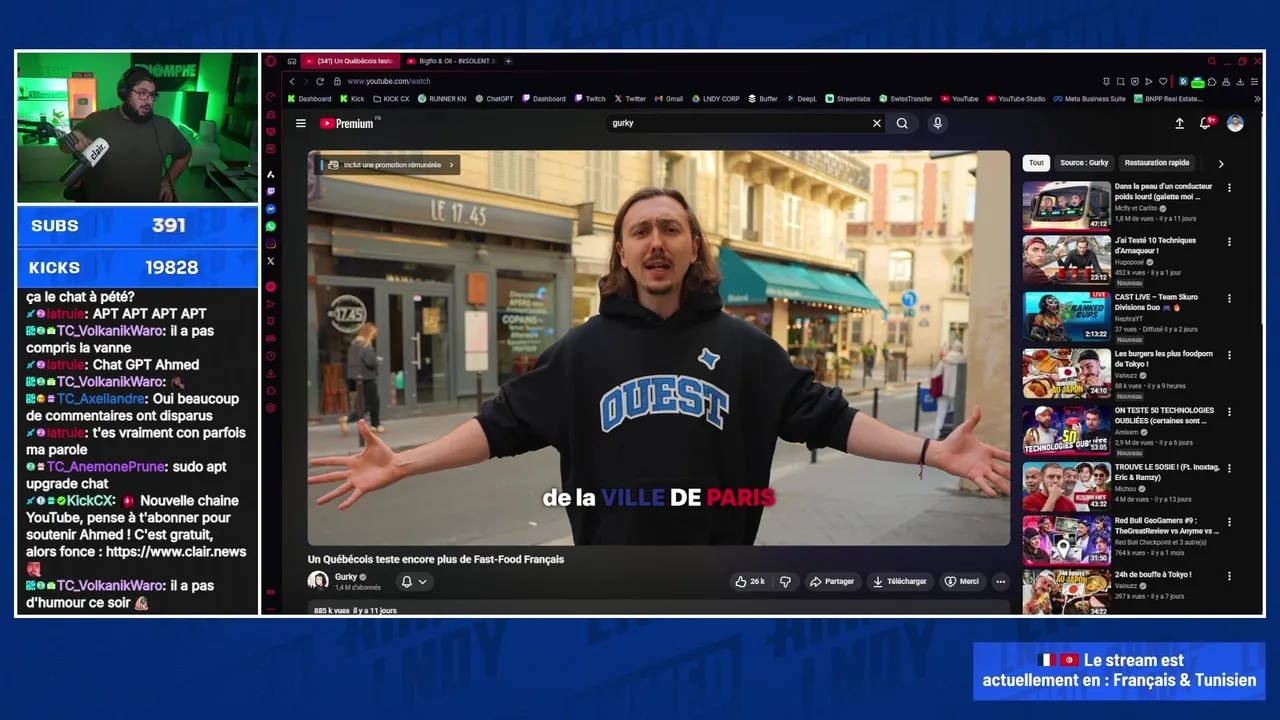This screenshot has width=1280, height=720.
Task: Open 'Dans la peau d'un conducteur poids lourd' thumbnail
Action: (1066, 206)
